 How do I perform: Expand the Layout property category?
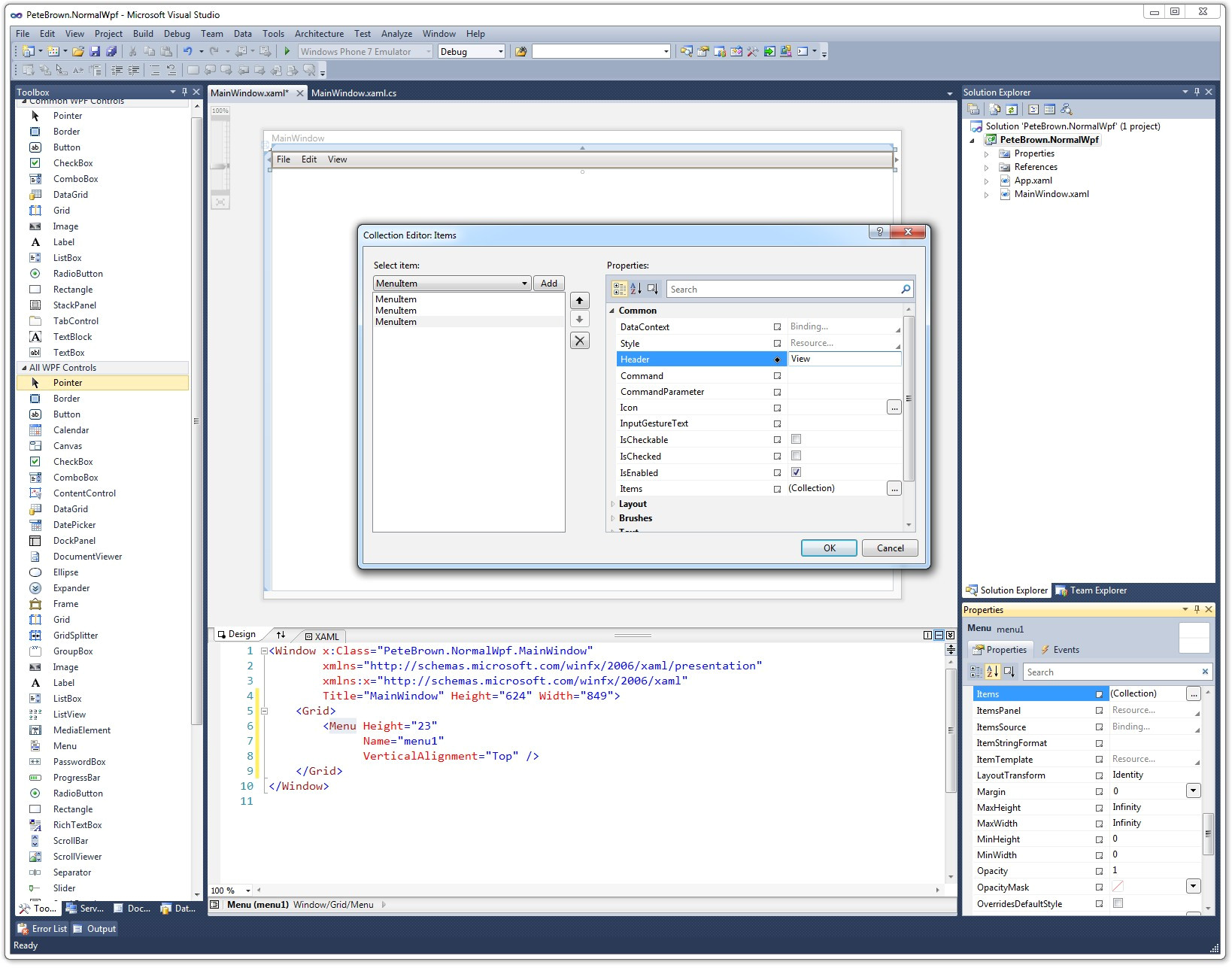tap(612, 504)
